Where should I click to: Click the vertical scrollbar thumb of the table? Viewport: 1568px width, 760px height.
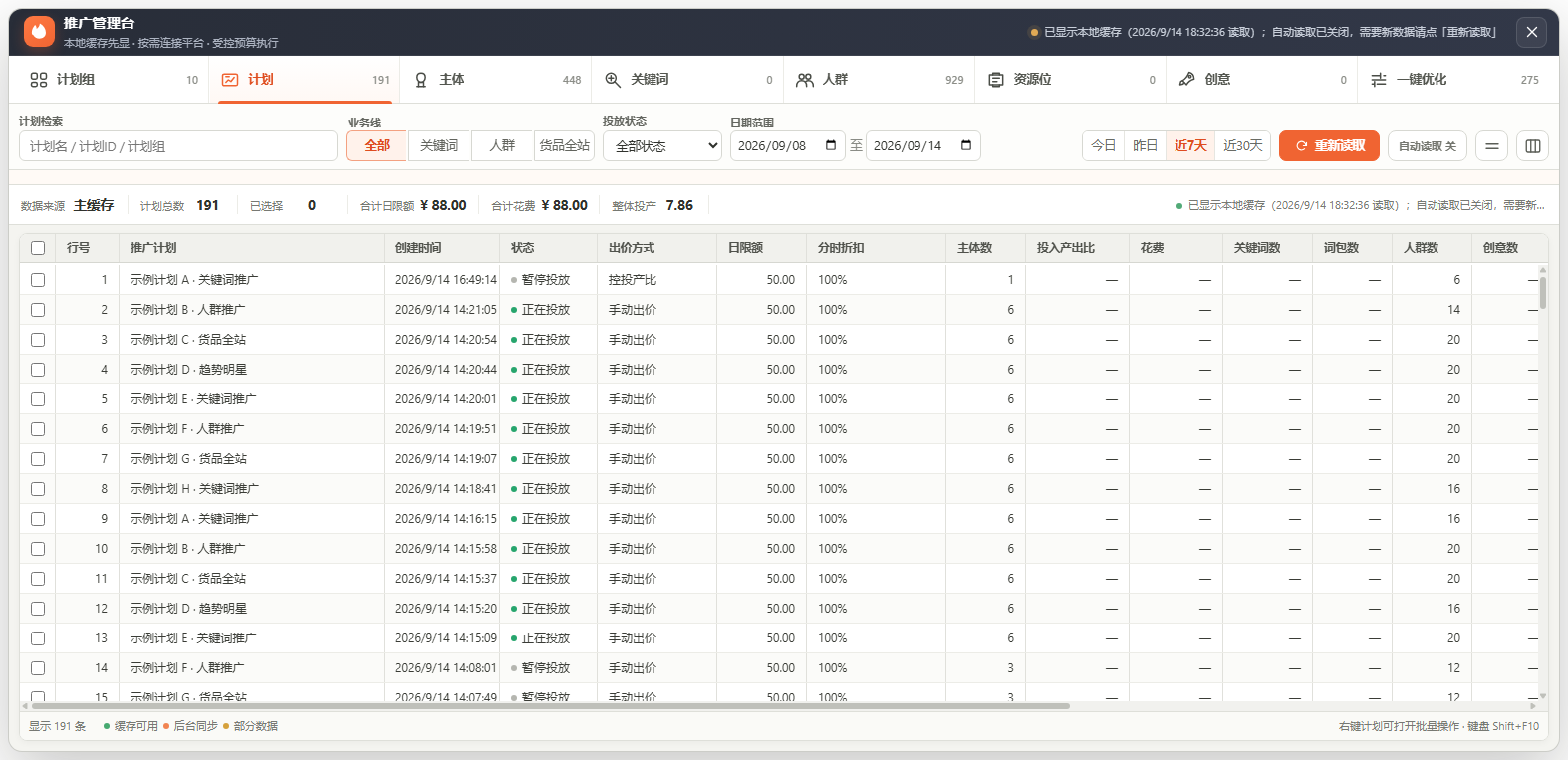tap(1543, 293)
